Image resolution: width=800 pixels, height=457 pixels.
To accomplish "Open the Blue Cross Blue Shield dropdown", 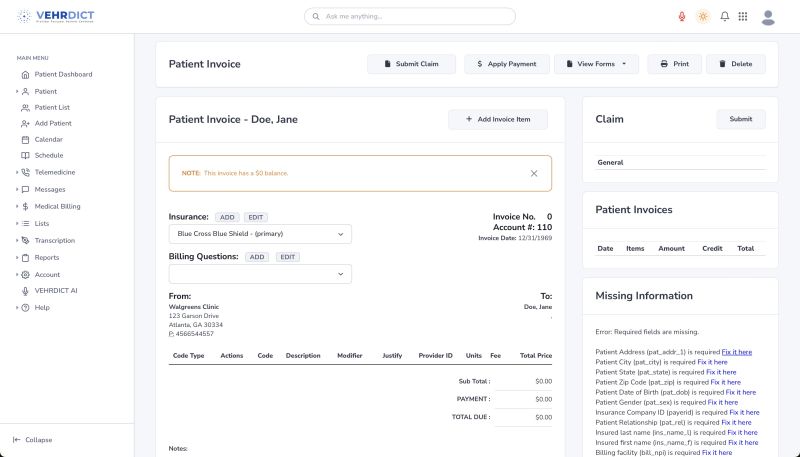I will coord(260,234).
